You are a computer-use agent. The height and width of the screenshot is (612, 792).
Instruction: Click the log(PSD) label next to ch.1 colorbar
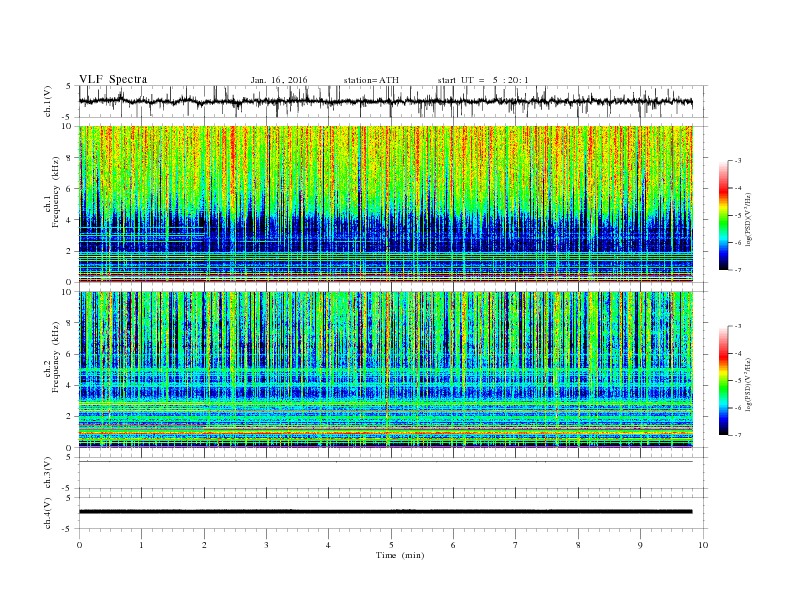[749, 218]
